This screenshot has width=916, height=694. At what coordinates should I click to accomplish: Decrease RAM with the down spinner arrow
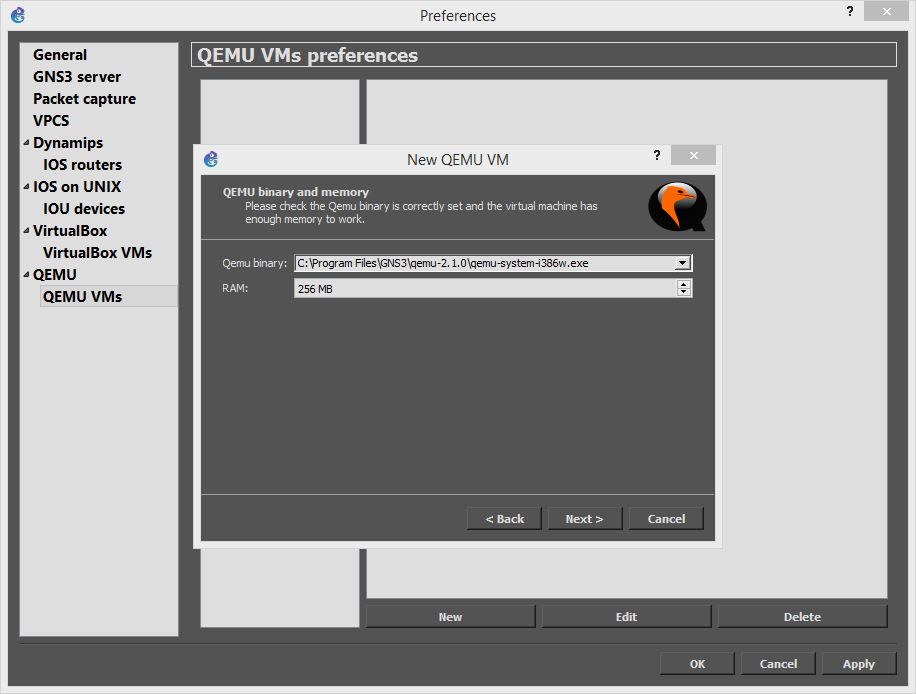[x=683, y=292]
